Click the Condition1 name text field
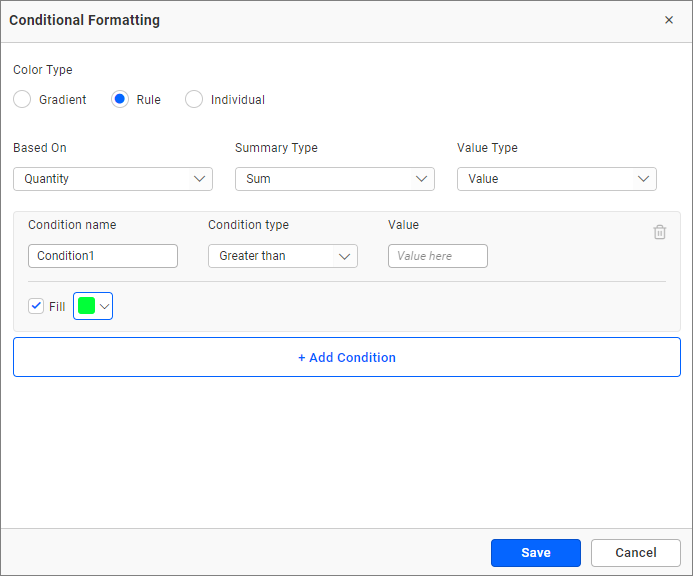Image resolution: width=693 pixels, height=576 pixels. coord(103,256)
